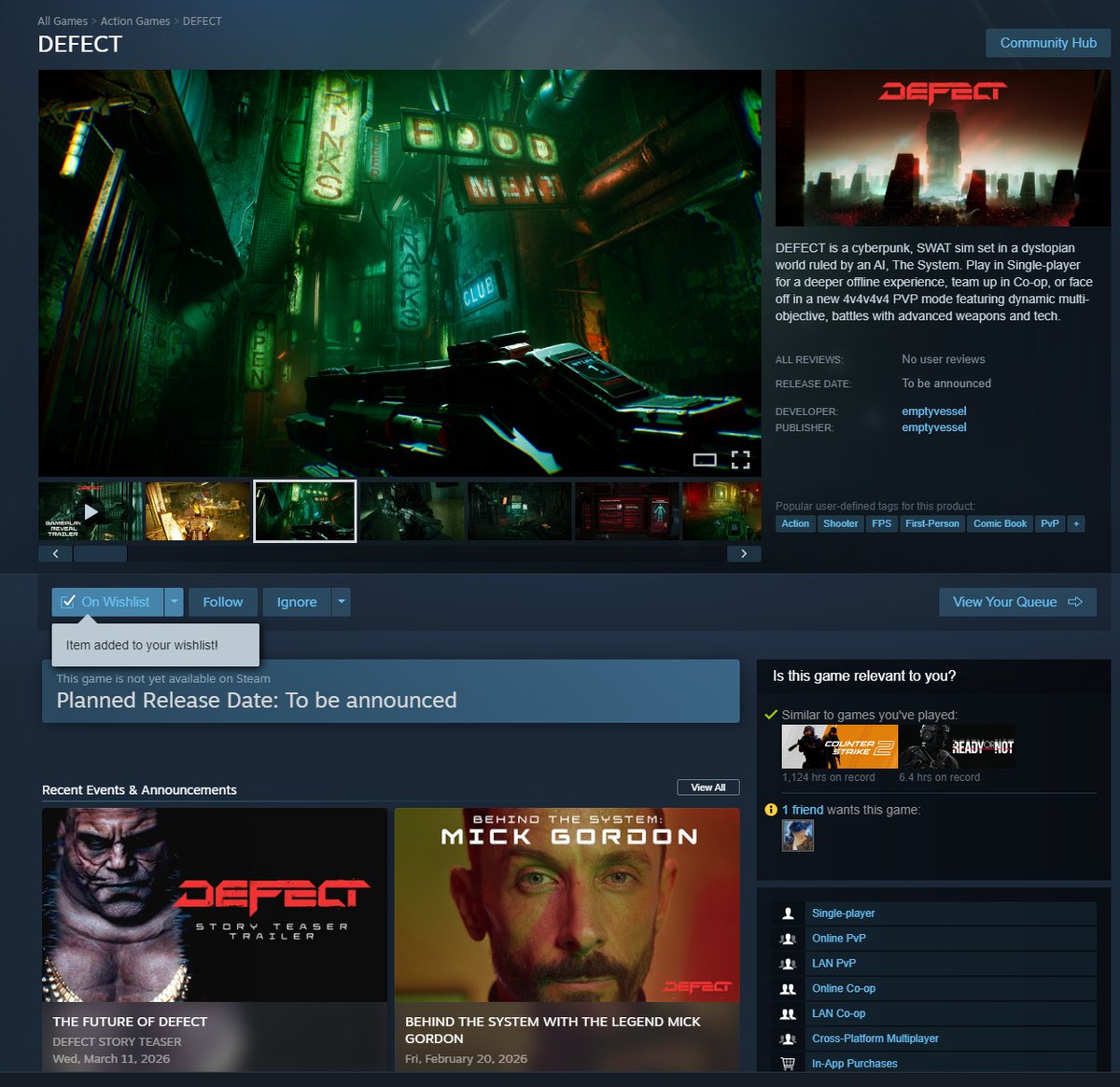This screenshot has height=1087, width=1120.
Task: Select the Action tag
Action: click(795, 523)
